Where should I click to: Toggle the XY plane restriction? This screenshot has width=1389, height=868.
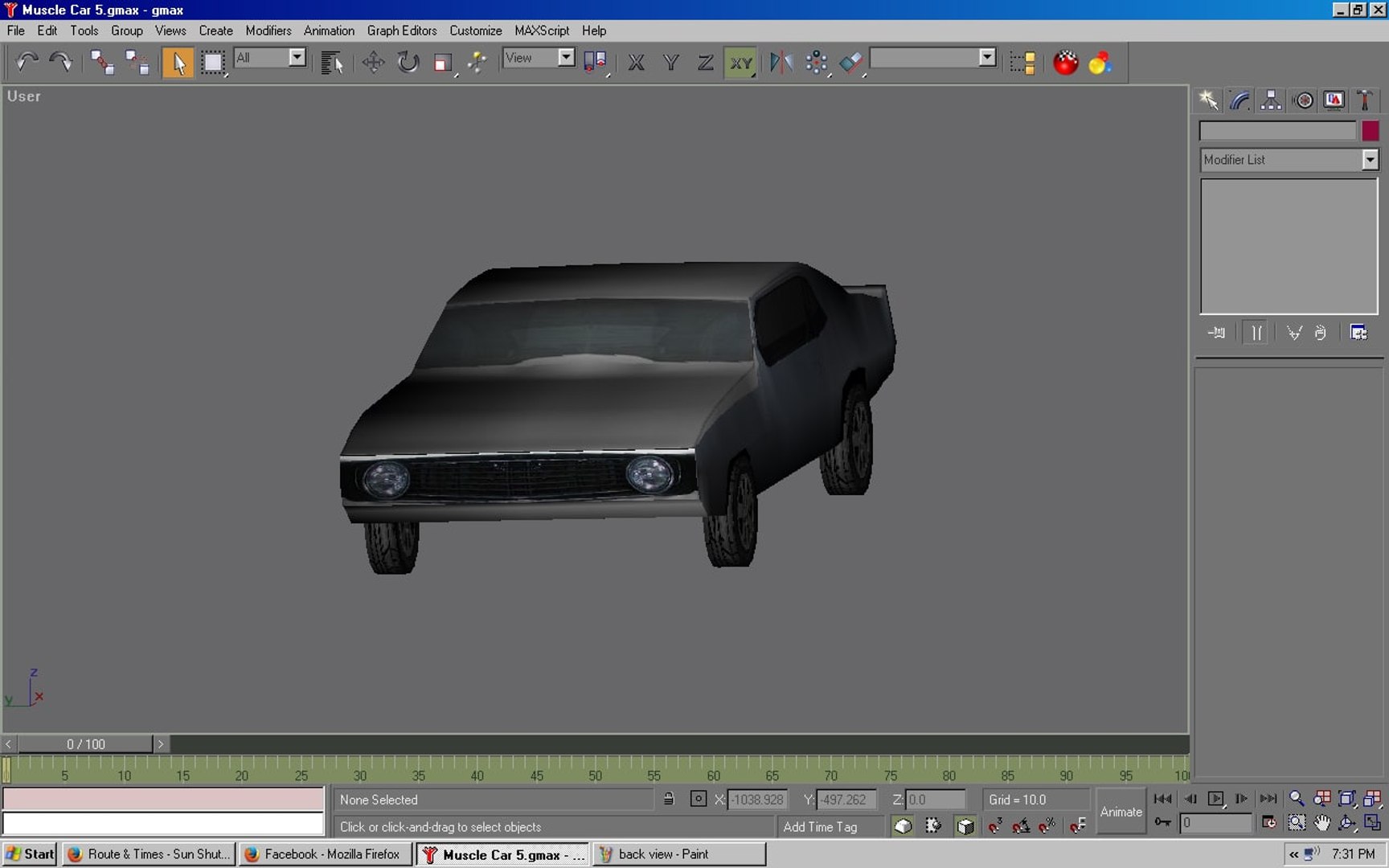pyautogui.click(x=740, y=62)
